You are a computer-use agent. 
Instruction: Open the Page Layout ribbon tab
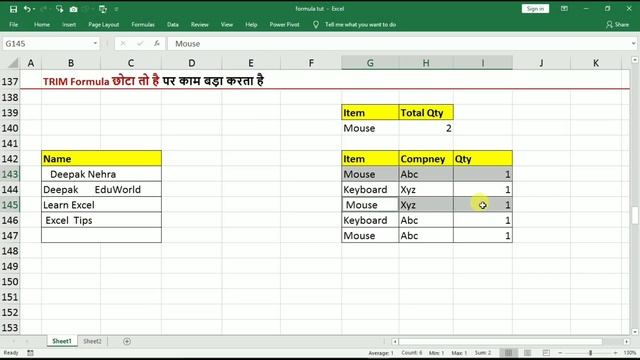click(x=104, y=24)
